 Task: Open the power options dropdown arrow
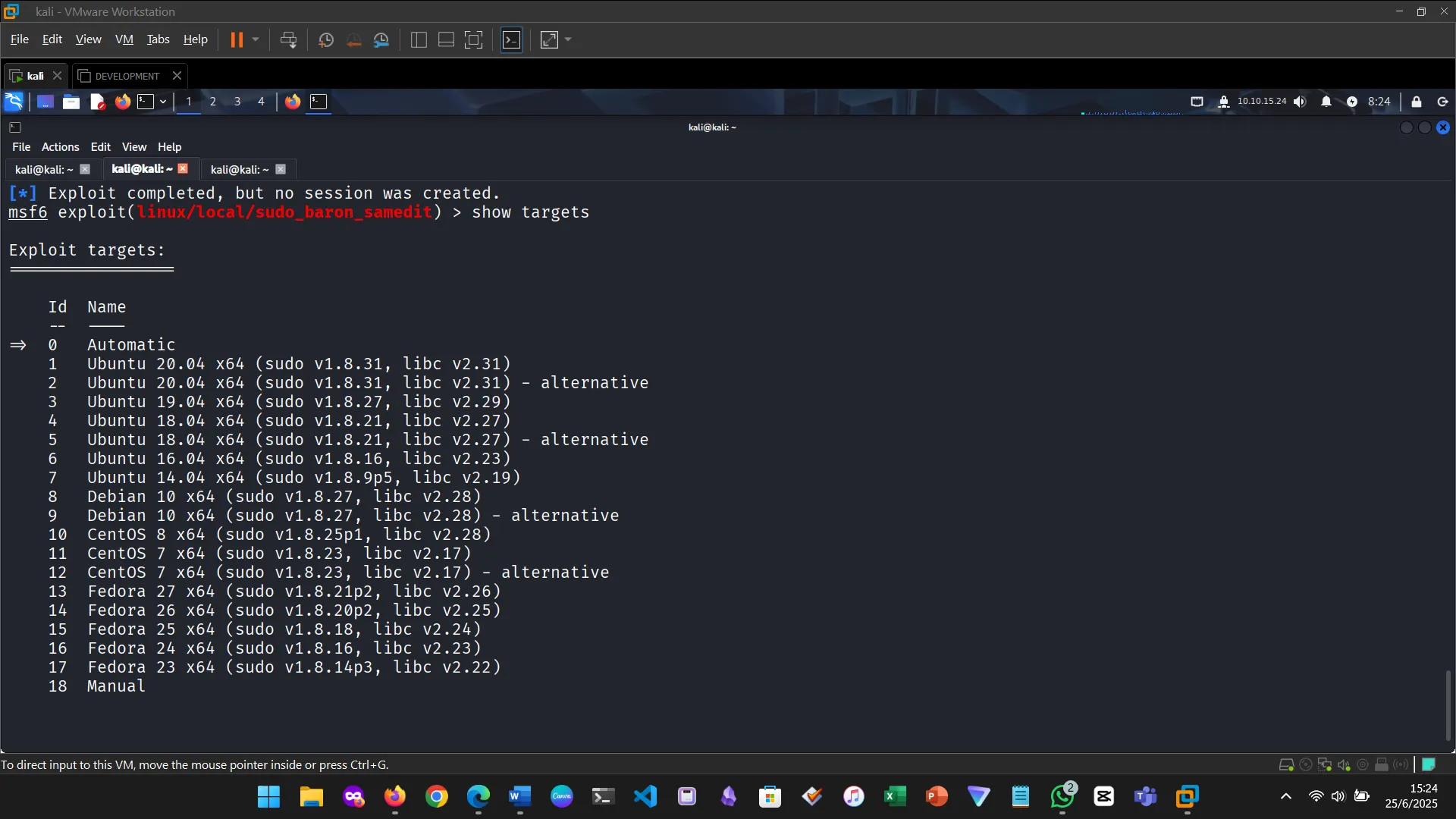(x=256, y=39)
